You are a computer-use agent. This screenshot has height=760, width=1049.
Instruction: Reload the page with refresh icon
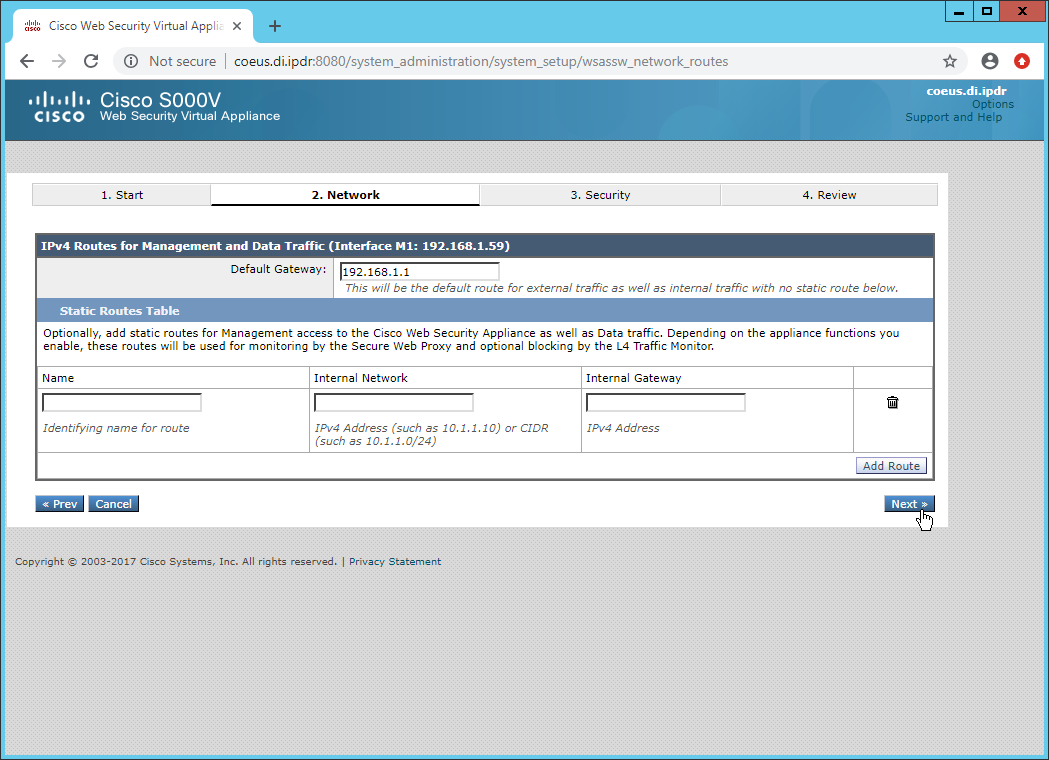pos(91,62)
